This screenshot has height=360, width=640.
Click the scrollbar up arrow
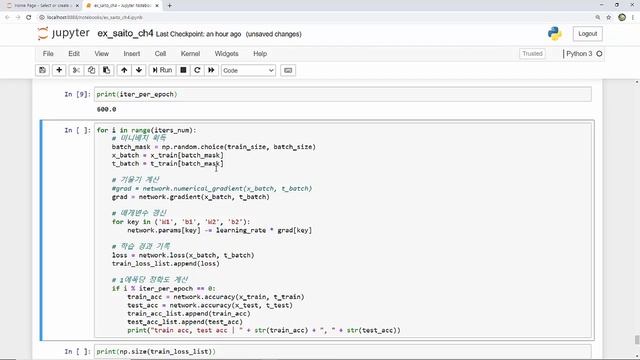tap(637, 82)
